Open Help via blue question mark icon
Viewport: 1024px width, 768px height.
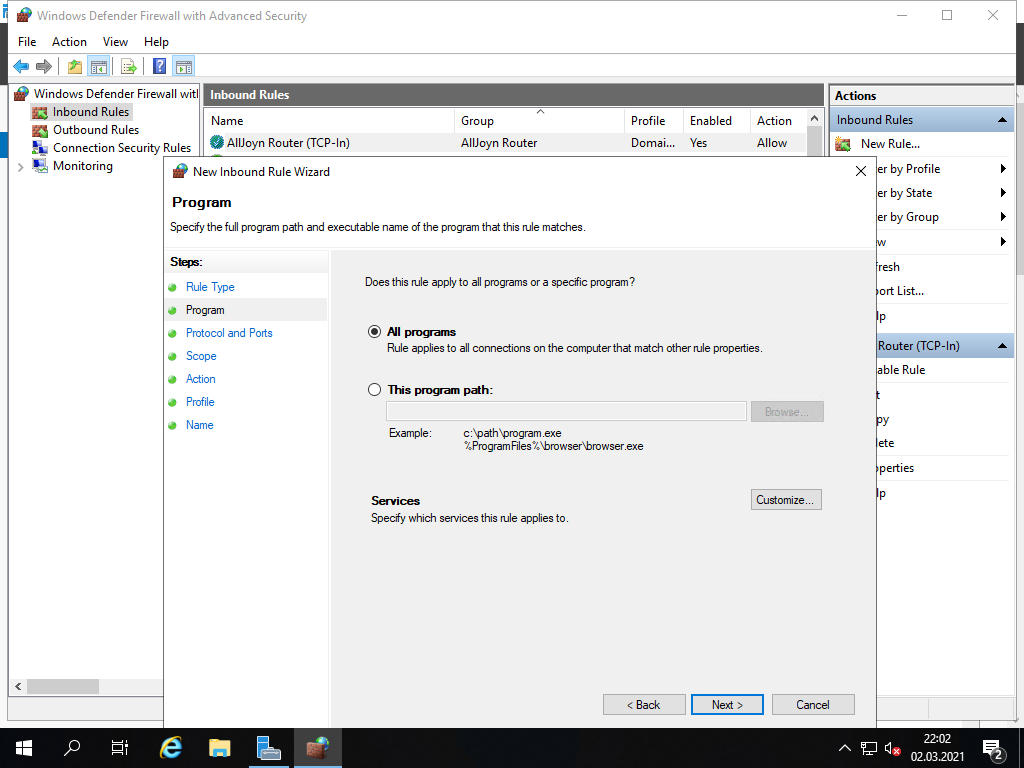click(159, 67)
